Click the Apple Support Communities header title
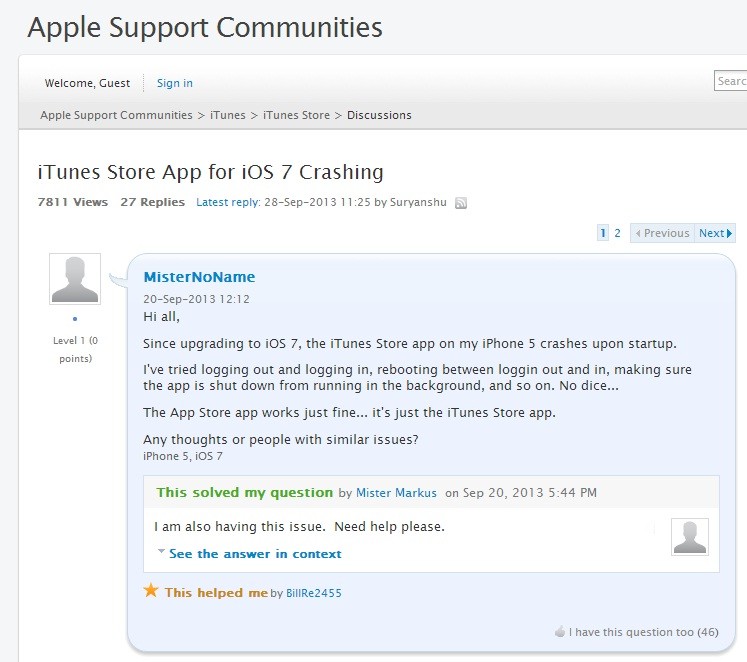The width and height of the screenshot is (747, 662). tap(205, 27)
